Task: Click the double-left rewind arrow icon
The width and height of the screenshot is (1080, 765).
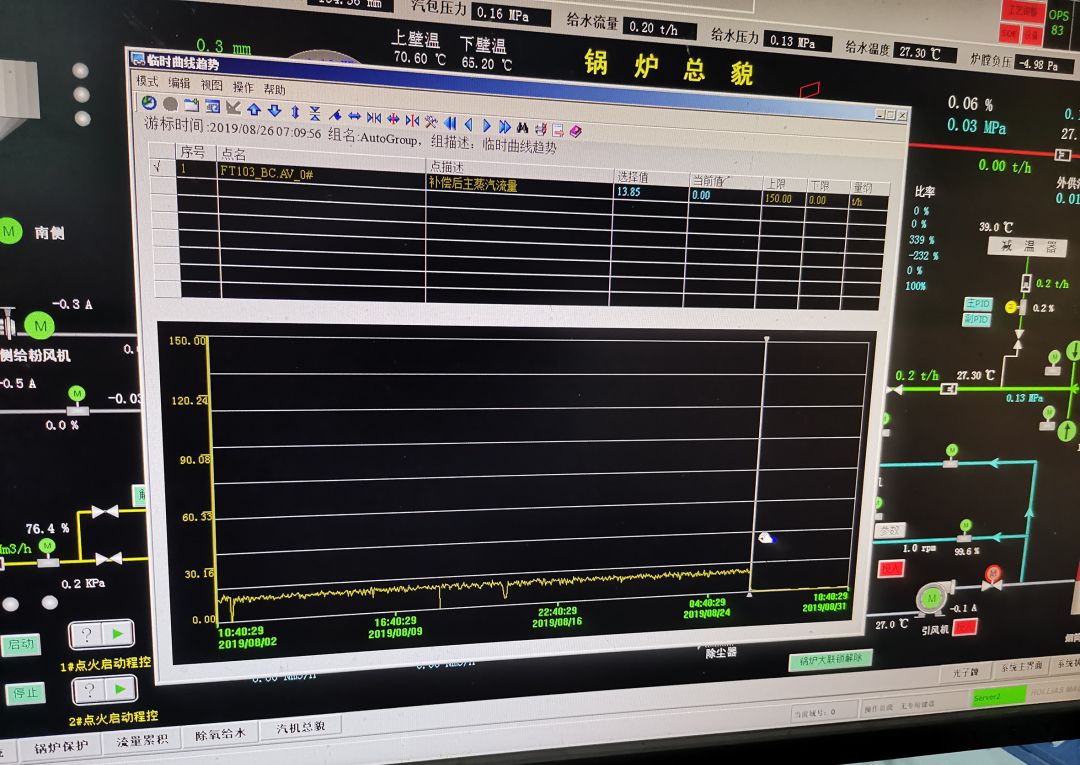Action: (x=450, y=123)
